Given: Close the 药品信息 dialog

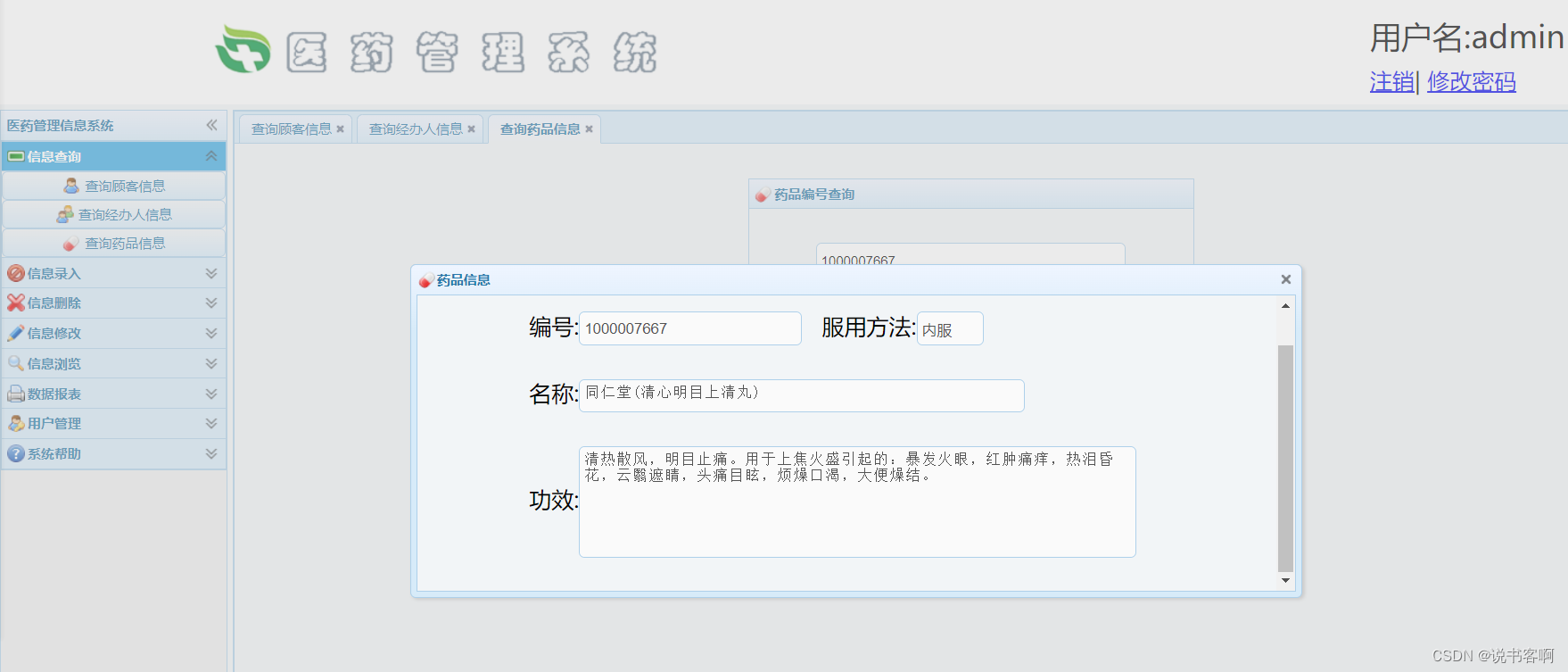Looking at the screenshot, I should [x=1286, y=279].
